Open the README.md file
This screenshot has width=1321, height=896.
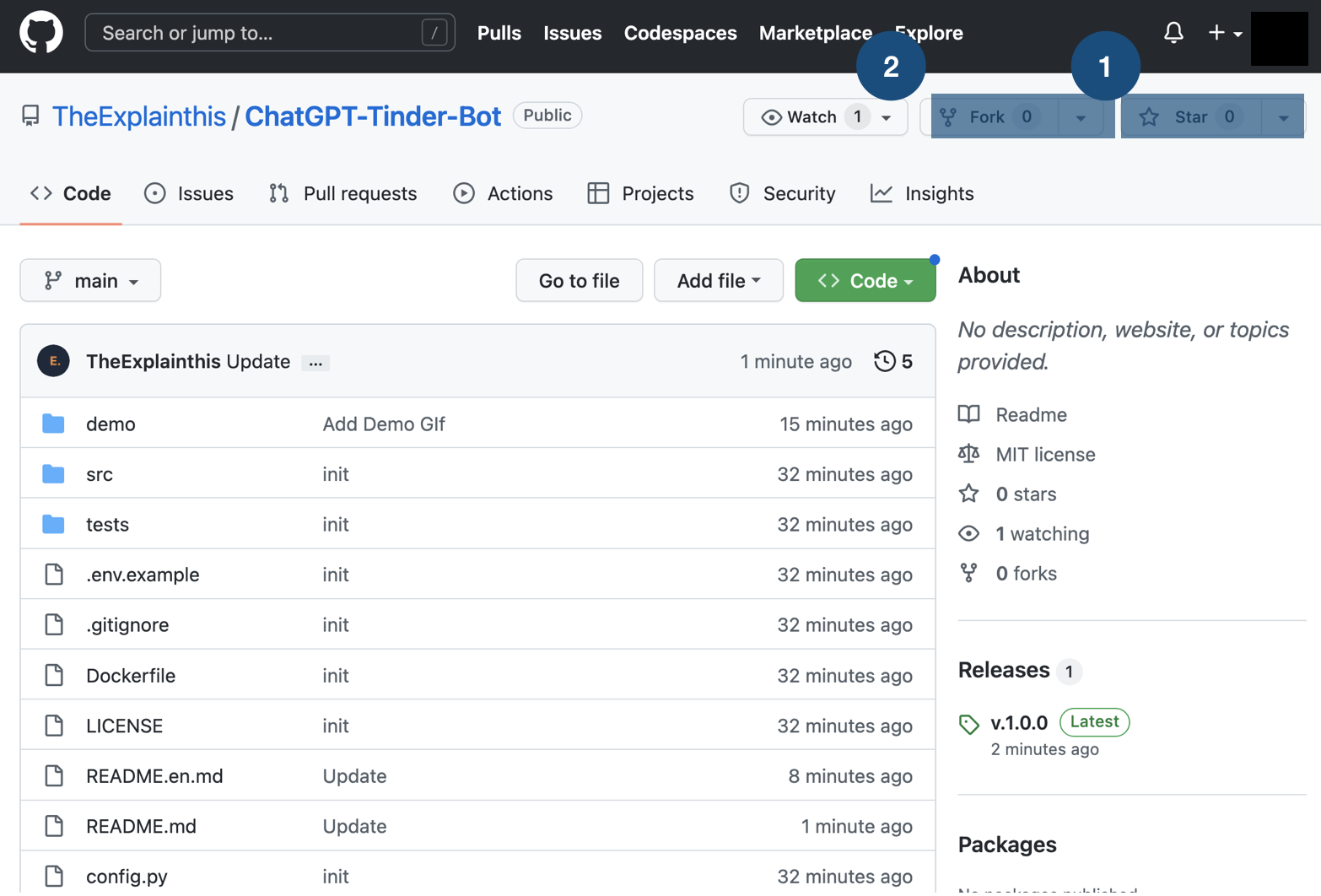point(141,826)
